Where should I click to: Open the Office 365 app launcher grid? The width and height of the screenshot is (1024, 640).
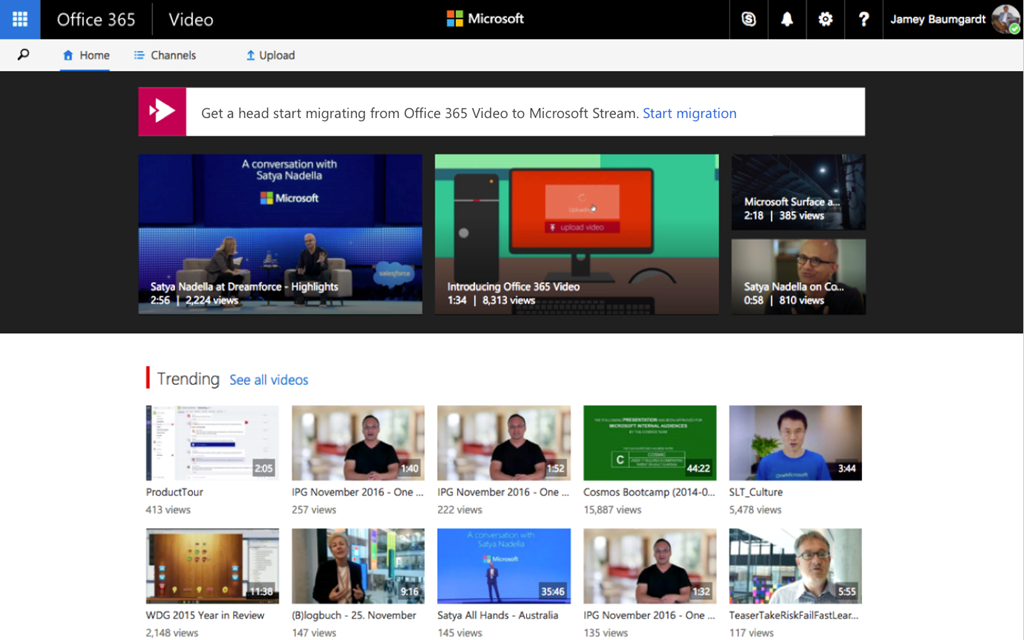click(x=20, y=19)
